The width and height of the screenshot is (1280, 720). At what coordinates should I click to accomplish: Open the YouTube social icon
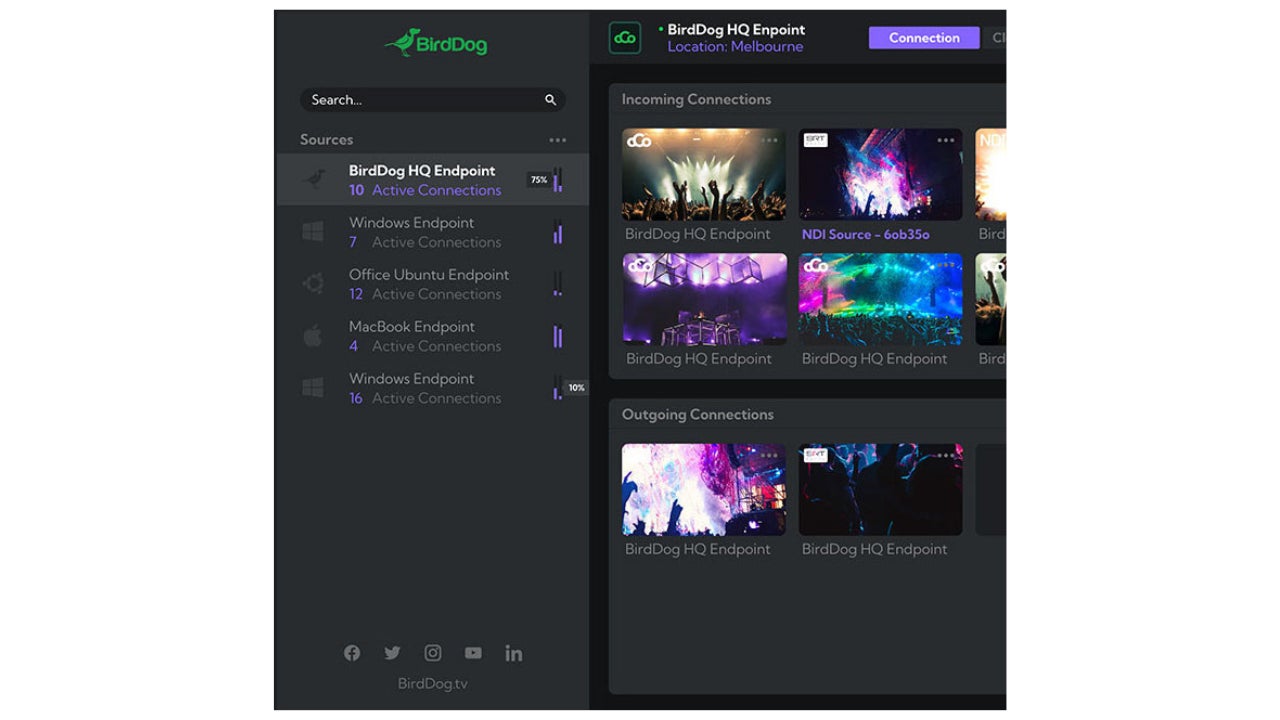point(473,653)
